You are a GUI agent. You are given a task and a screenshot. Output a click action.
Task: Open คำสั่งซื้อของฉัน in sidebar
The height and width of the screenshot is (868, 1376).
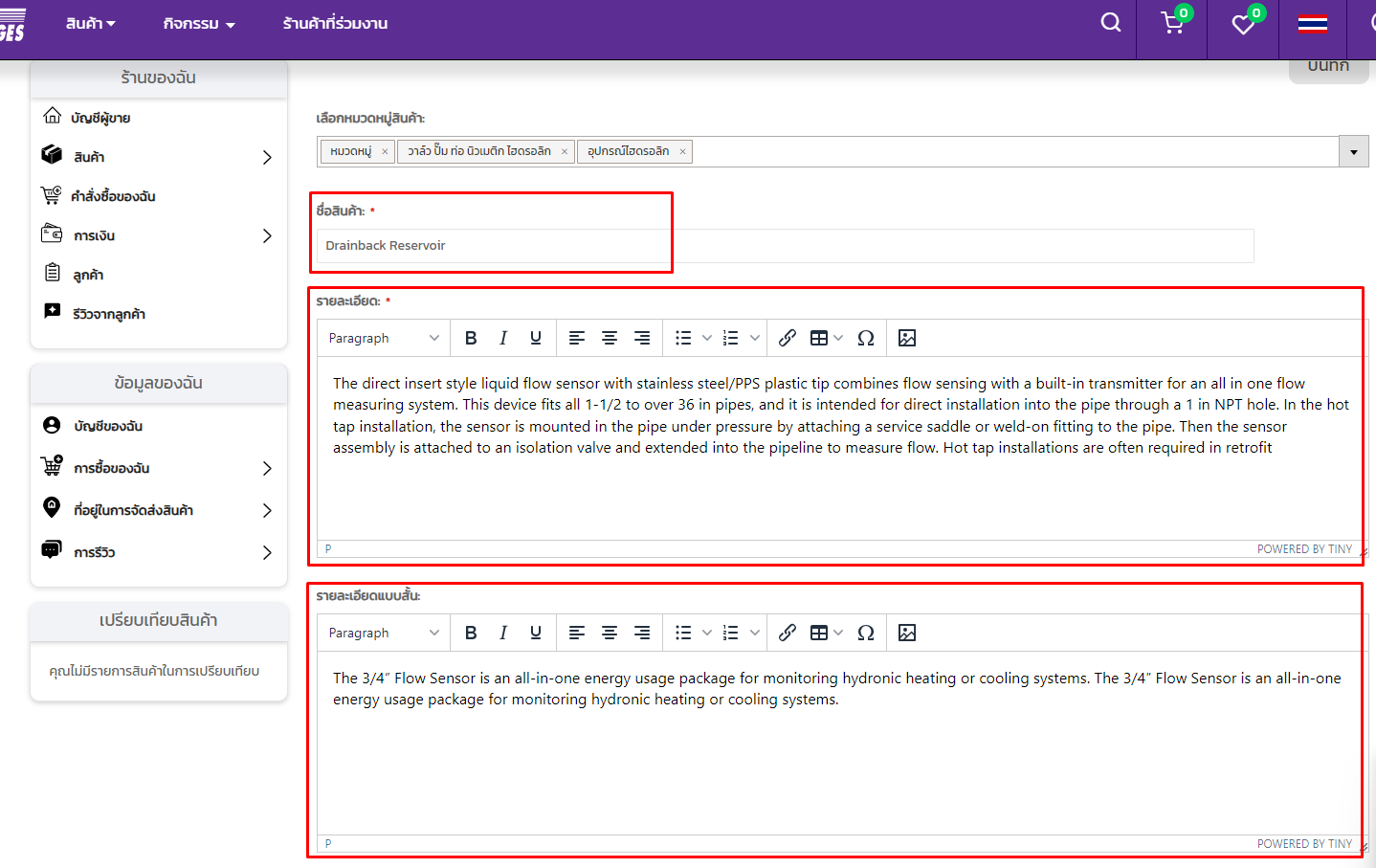(113, 196)
